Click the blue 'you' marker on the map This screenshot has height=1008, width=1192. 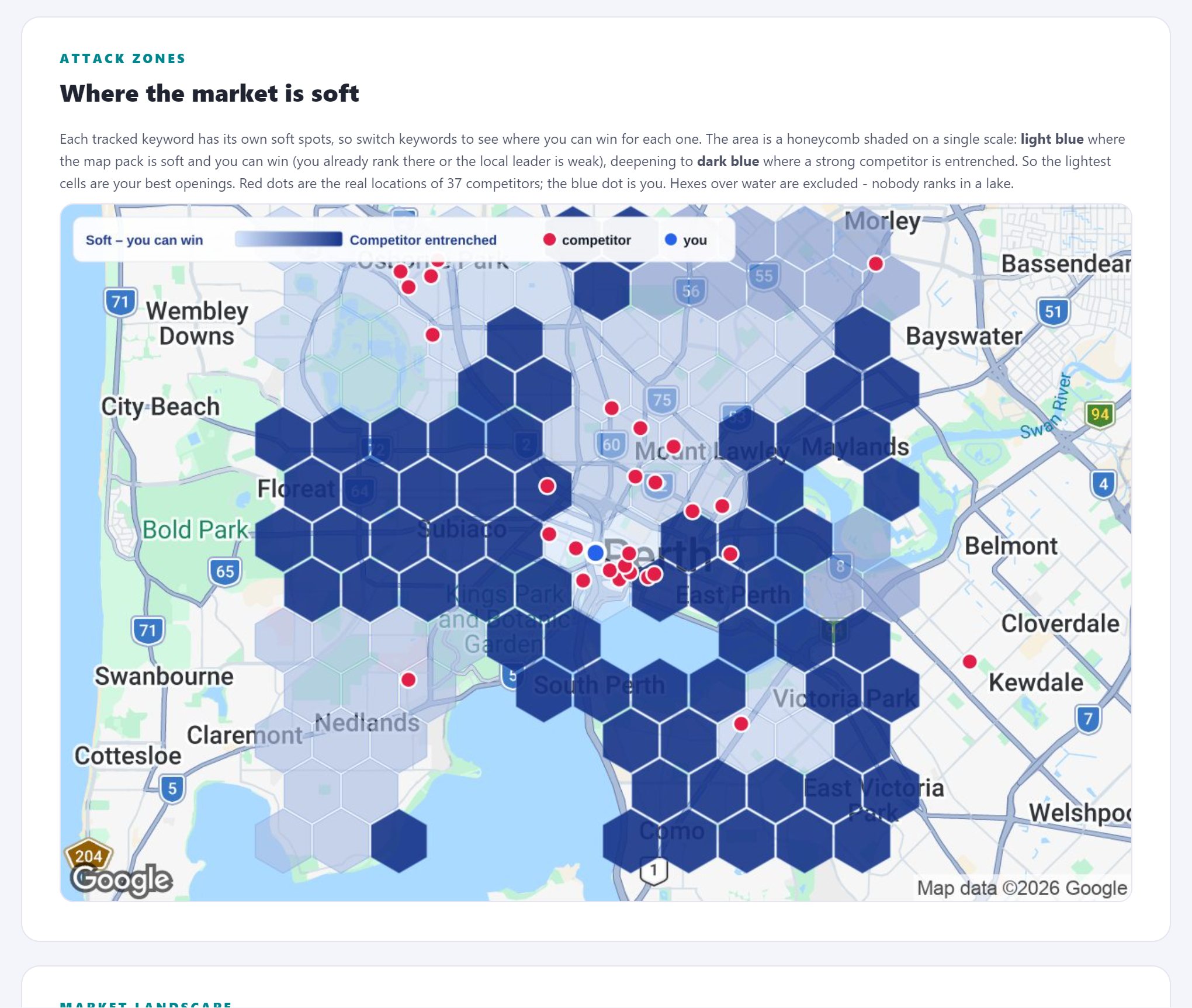(x=595, y=552)
